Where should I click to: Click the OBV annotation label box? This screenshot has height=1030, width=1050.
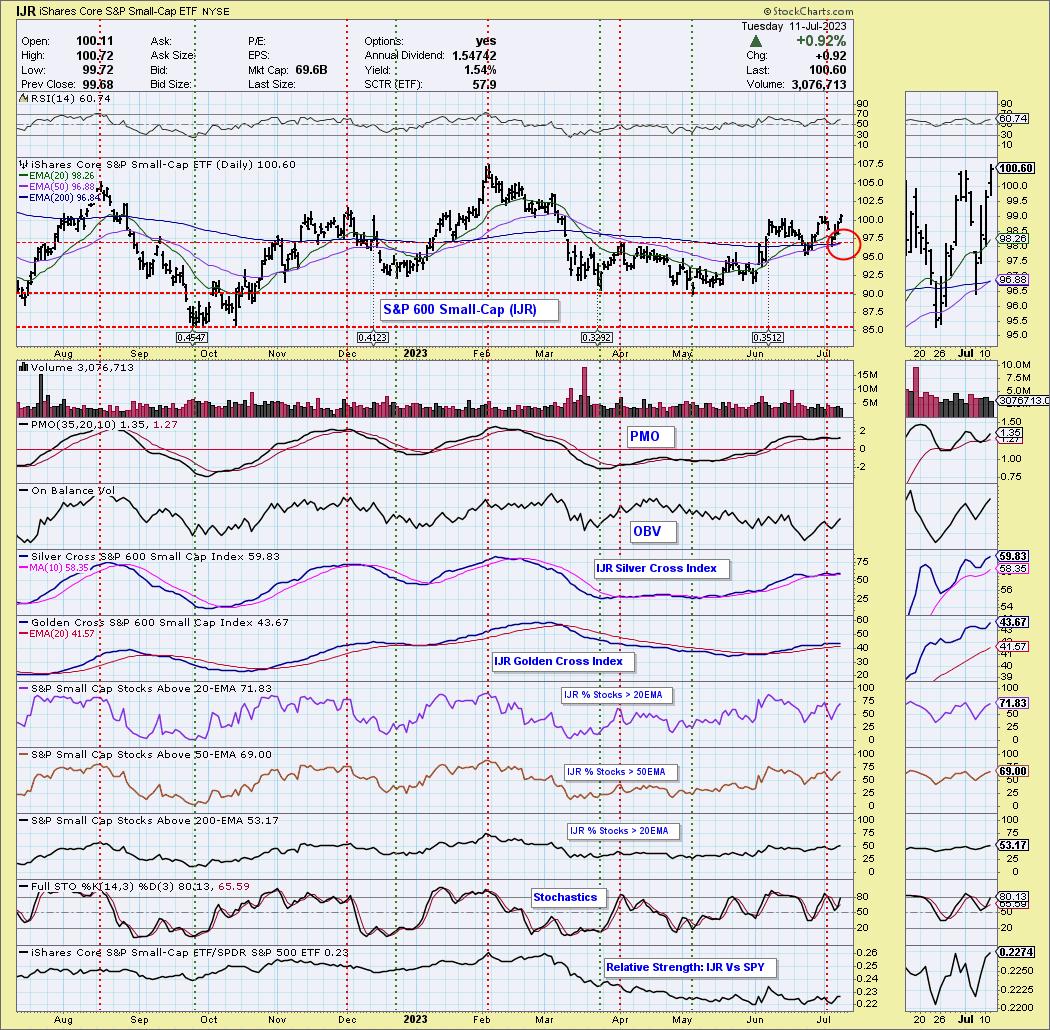tap(653, 532)
